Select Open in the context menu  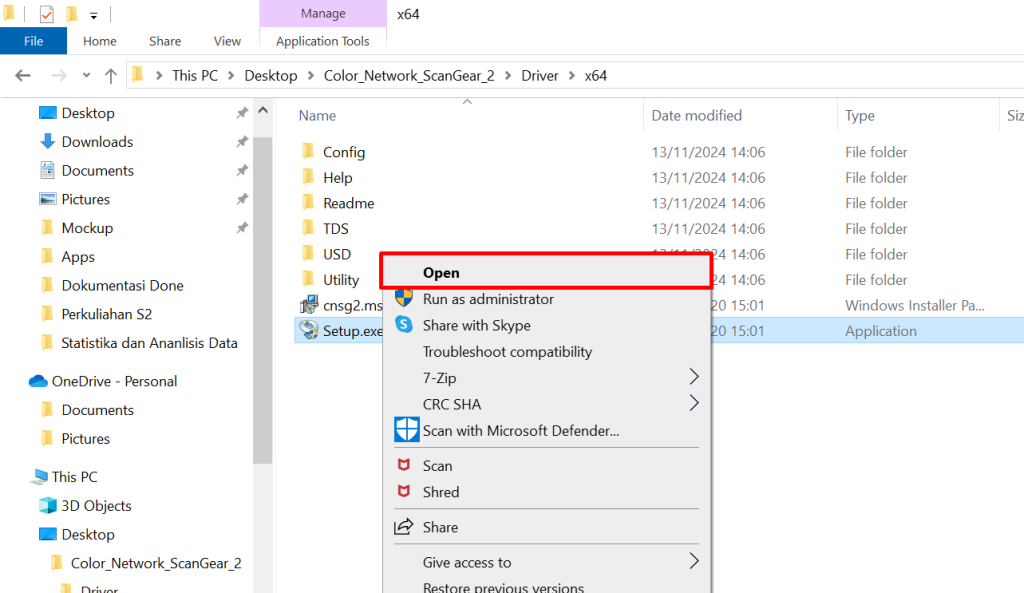click(x=441, y=272)
